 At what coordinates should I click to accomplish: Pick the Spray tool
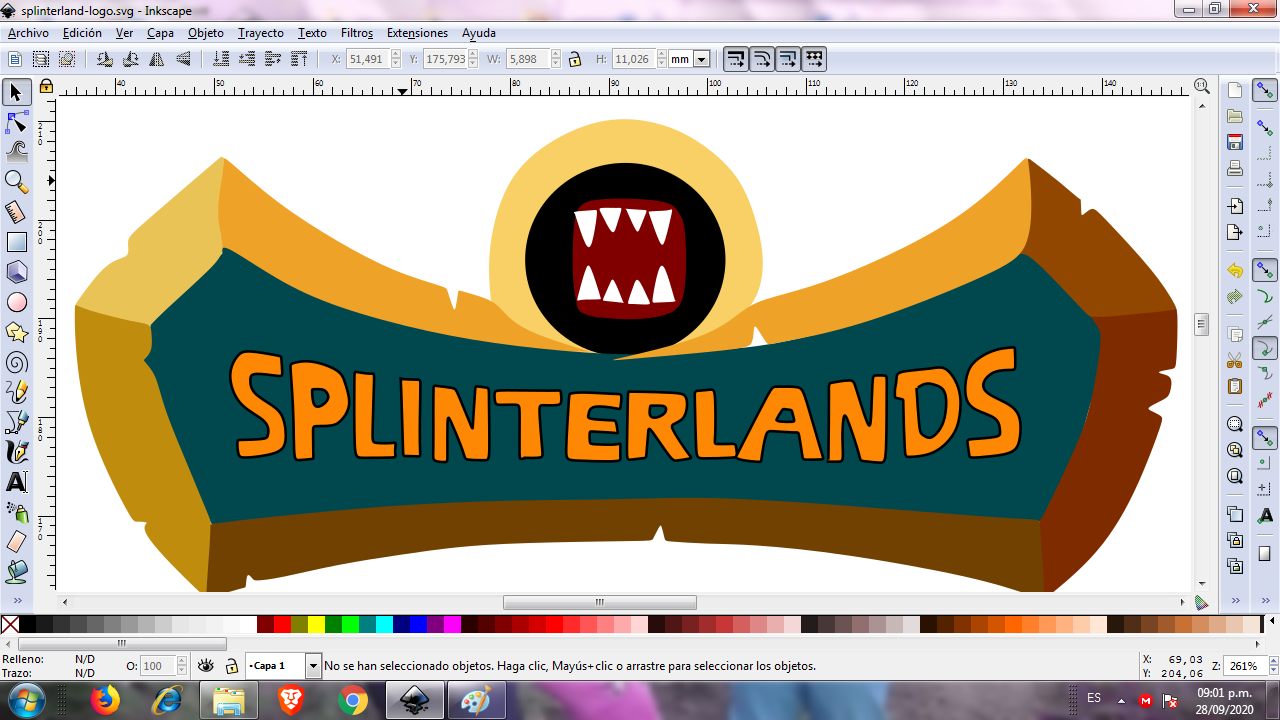16,512
